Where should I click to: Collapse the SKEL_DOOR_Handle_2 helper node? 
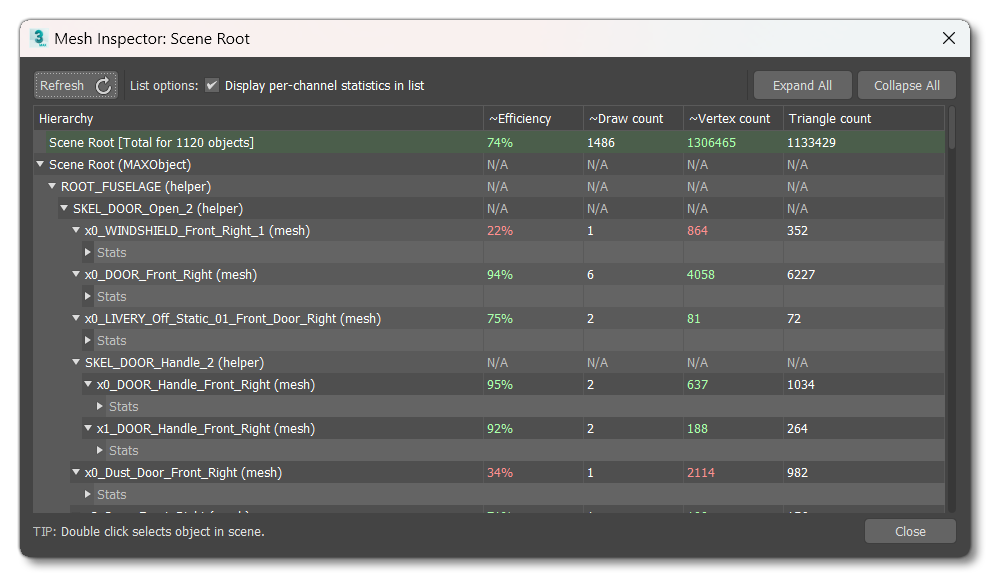coord(76,362)
